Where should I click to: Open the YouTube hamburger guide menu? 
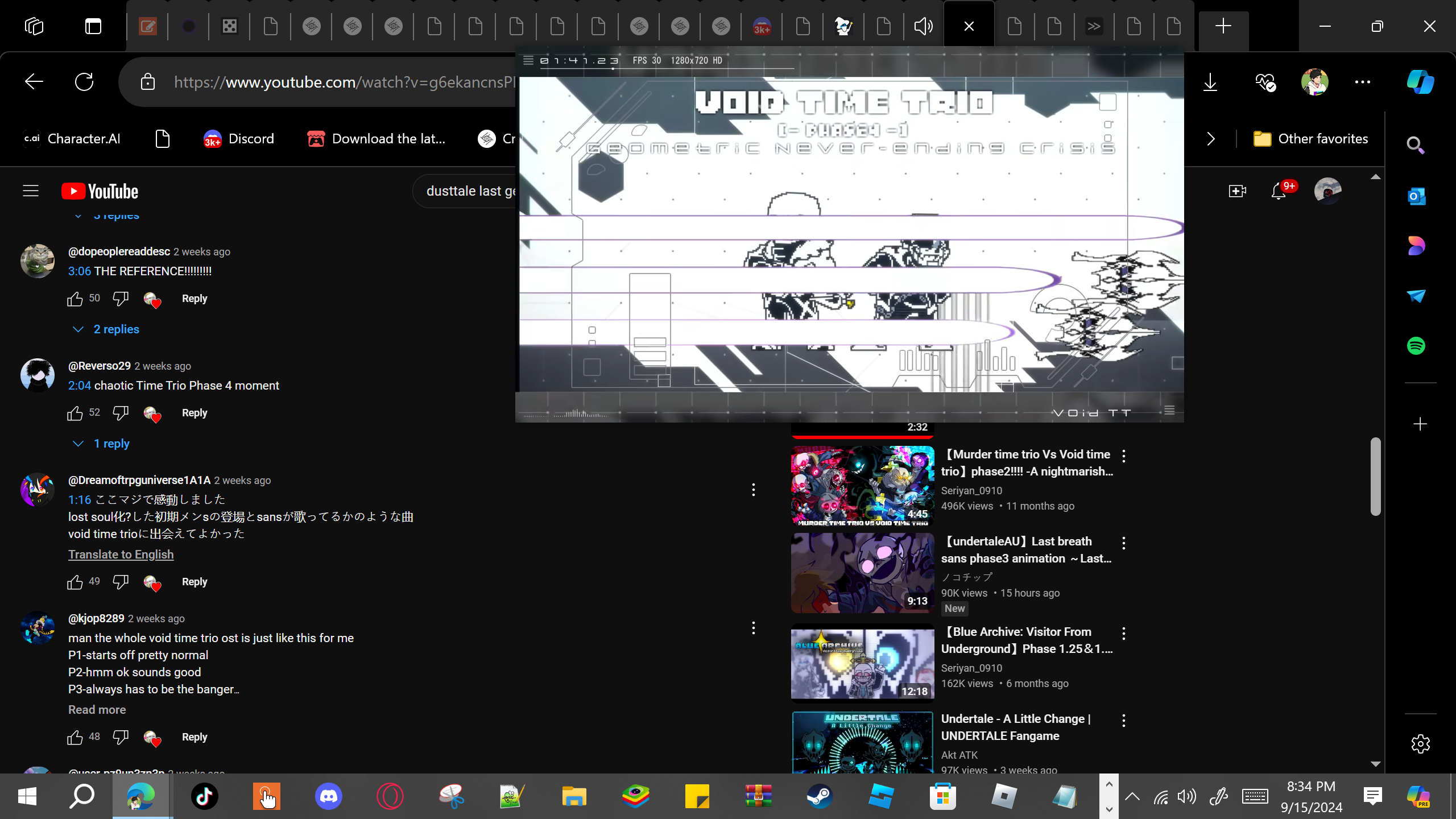pyautogui.click(x=31, y=191)
